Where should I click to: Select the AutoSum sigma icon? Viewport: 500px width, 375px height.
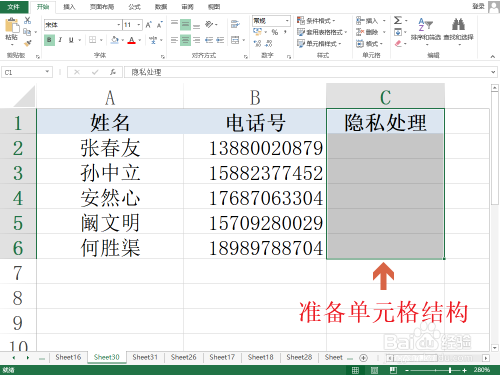(x=397, y=20)
